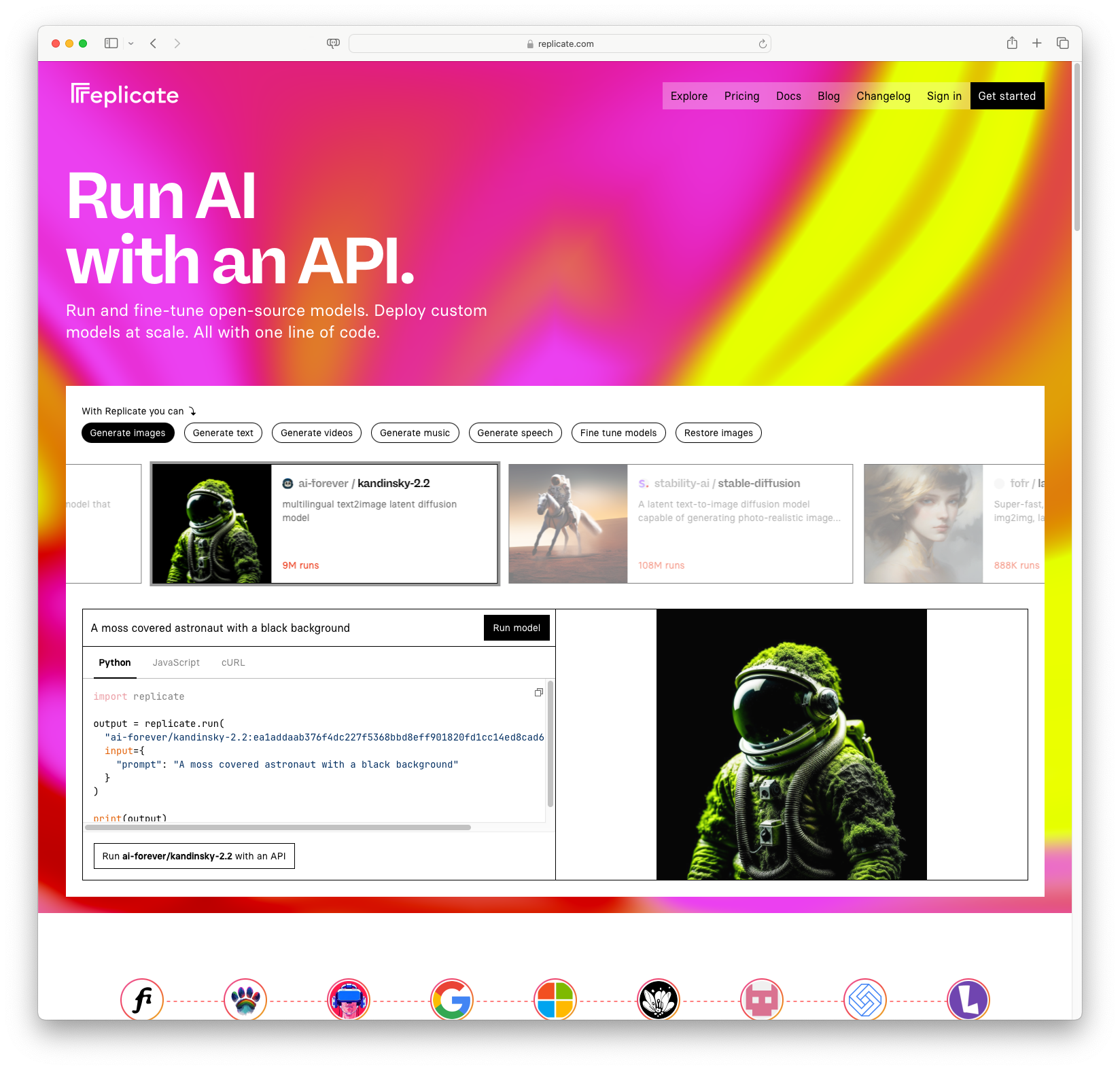Select the Fine tune models pill
This screenshot has height=1070, width=1120.
pos(618,433)
